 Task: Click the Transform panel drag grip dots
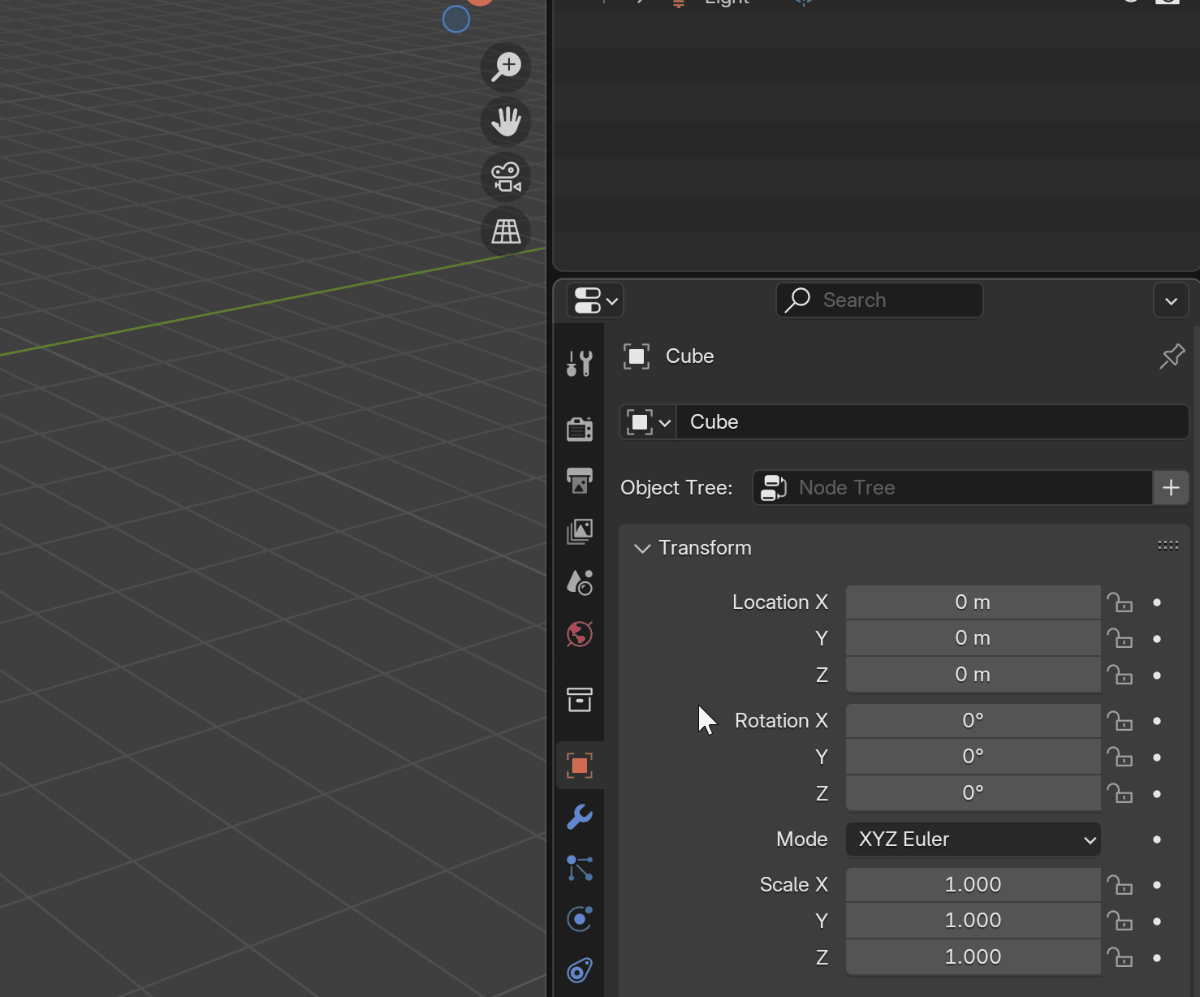[x=1168, y=546]
